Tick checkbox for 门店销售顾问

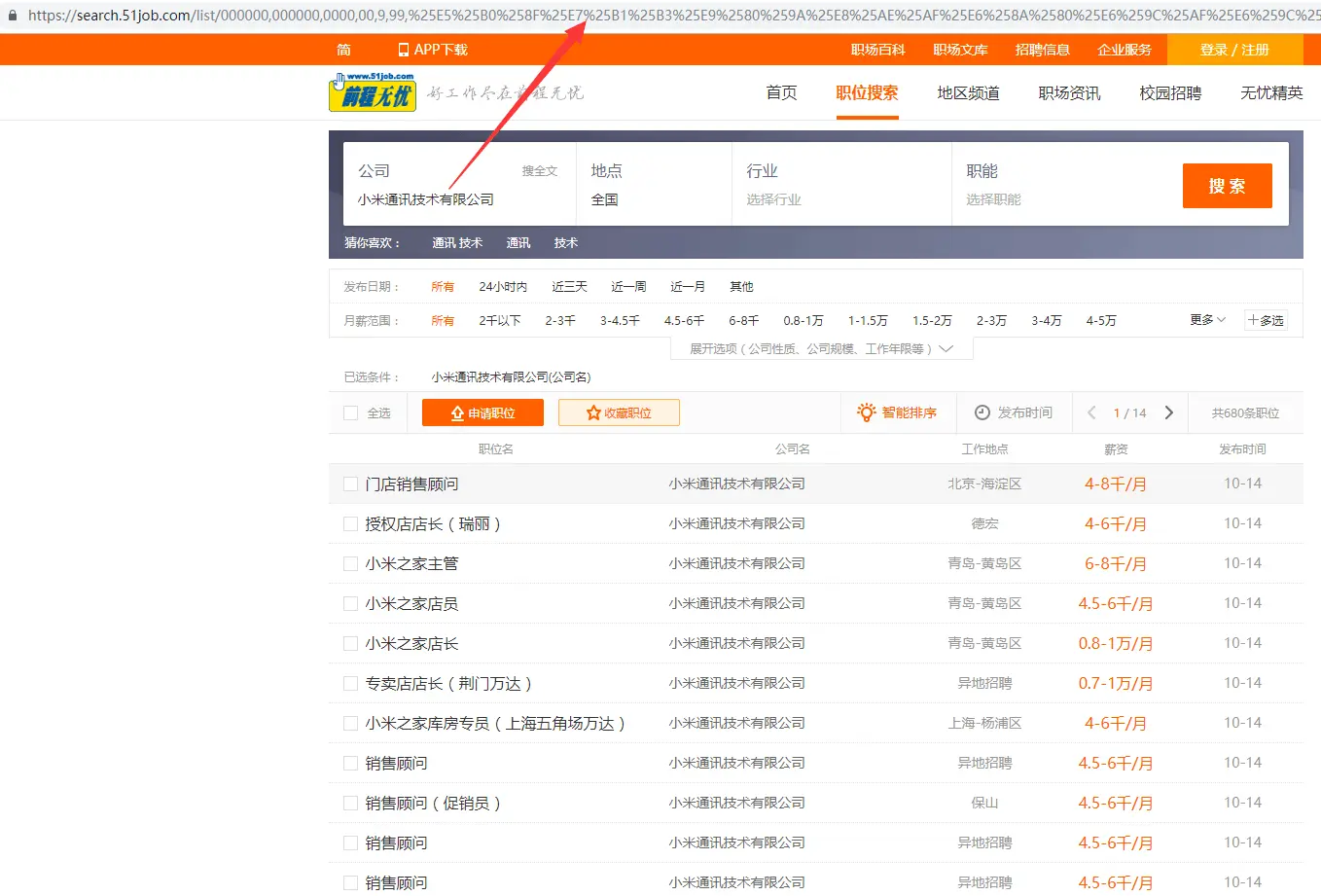351,484
